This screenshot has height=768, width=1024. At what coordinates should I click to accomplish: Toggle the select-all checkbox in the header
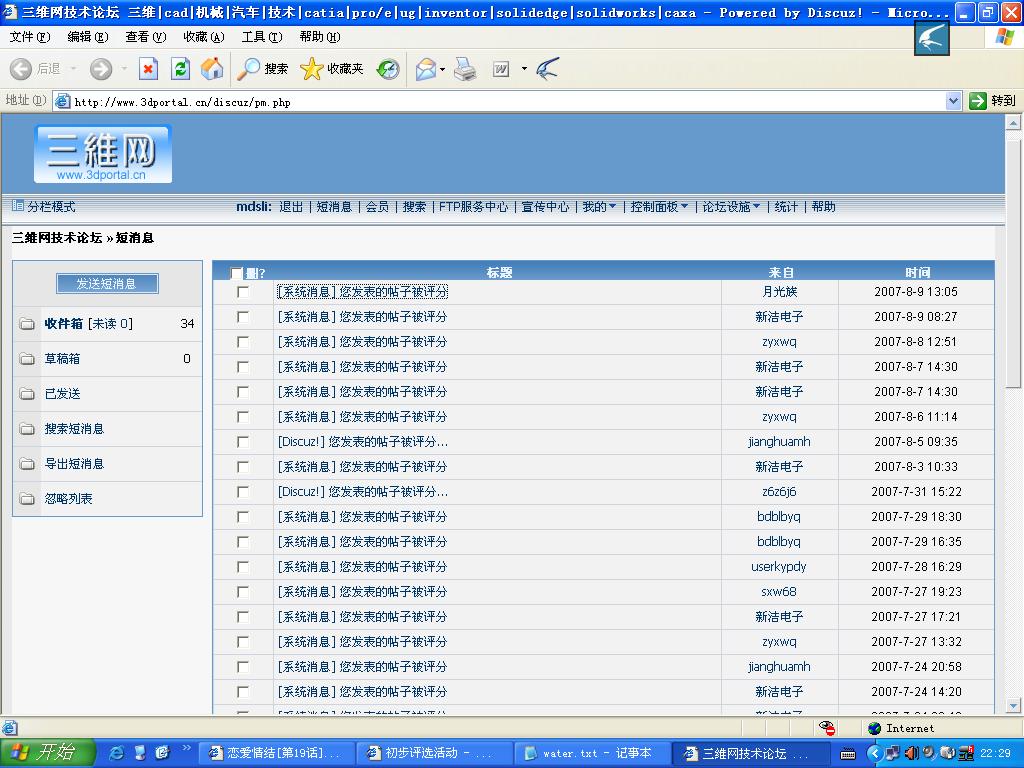(x=236, y=272)
